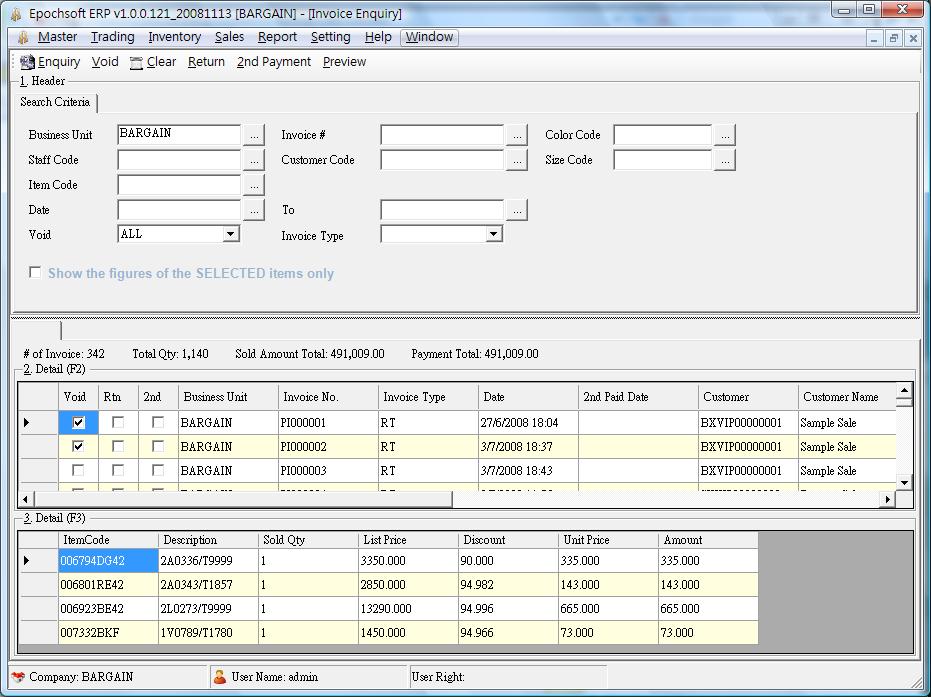Expand the Invoice Type dropdown
The width and height of the screenshot is (931, 697).
493,234
